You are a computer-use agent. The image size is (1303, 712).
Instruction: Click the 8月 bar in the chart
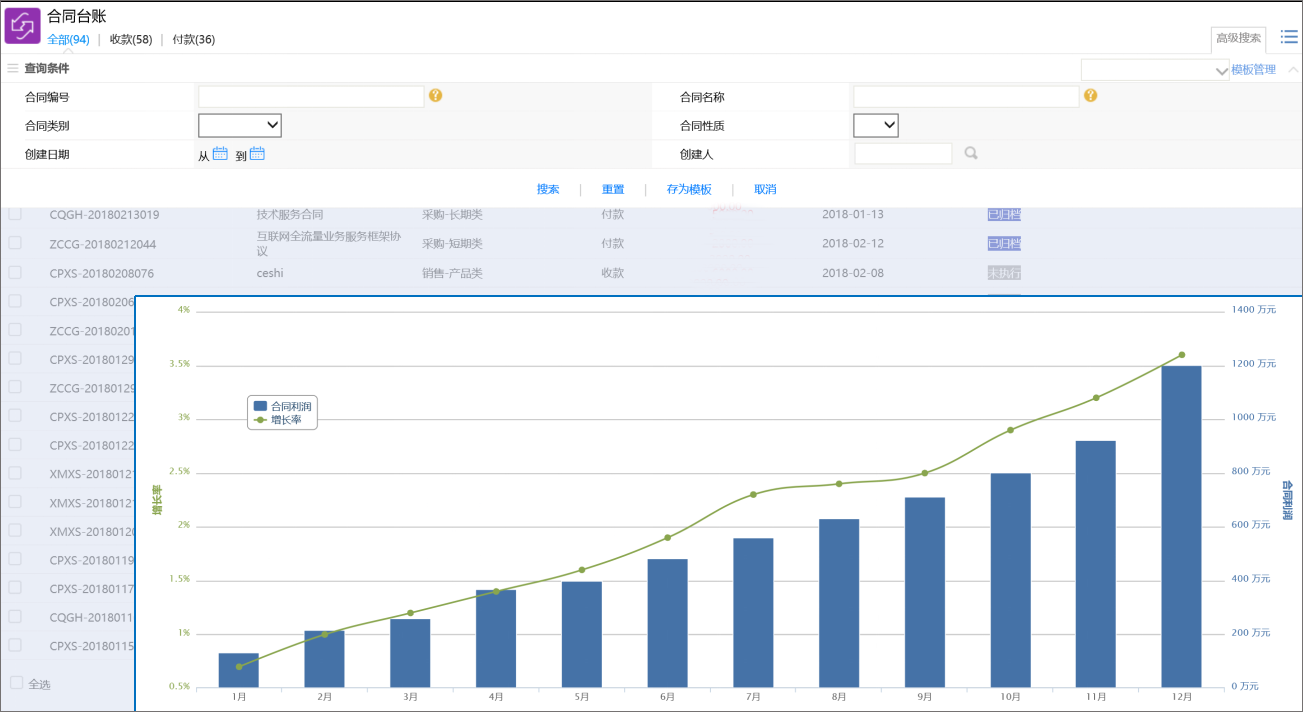coord(839,603)
